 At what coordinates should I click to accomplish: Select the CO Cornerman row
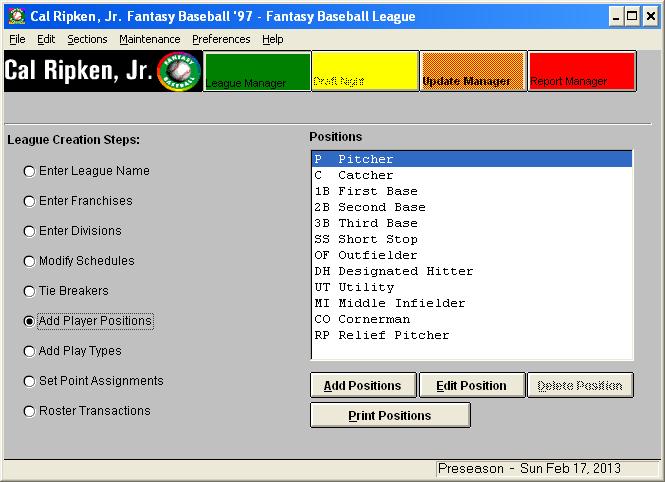click(x=472, y=319)
